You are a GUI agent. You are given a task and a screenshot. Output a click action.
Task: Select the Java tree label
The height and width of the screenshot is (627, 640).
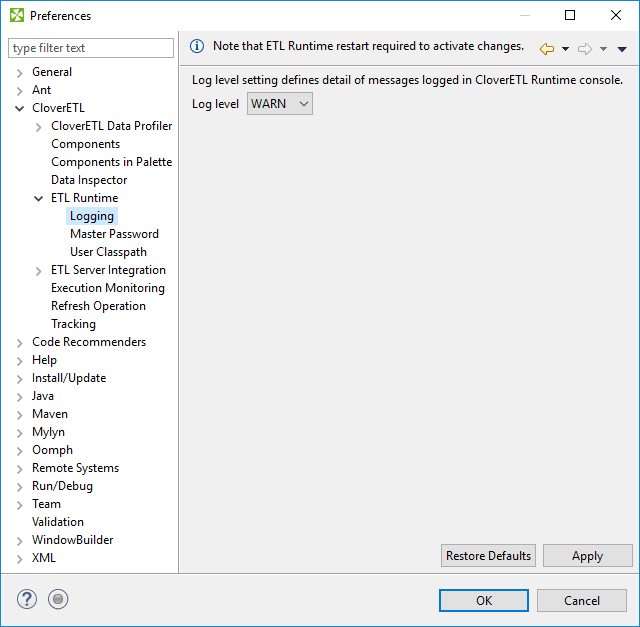(43, 396)
